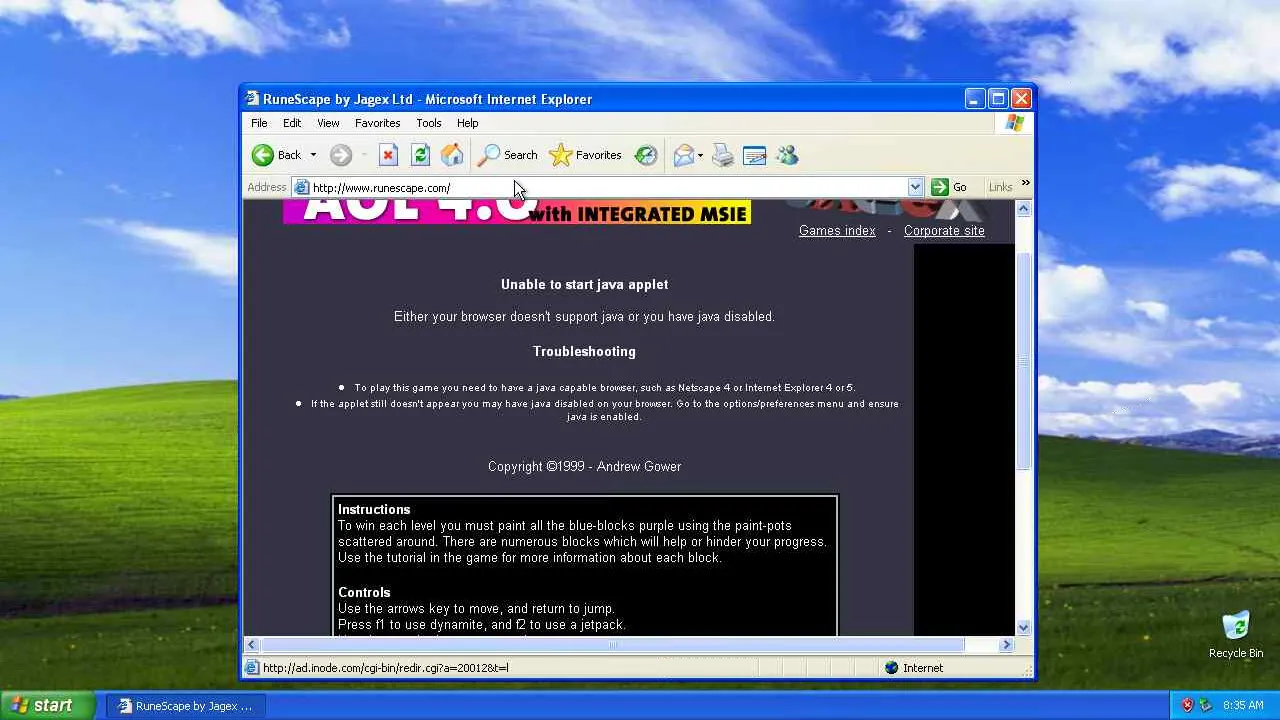This screenshot has width=1280, height=720.
Task: Open the File menu
Action: point(259,123)
